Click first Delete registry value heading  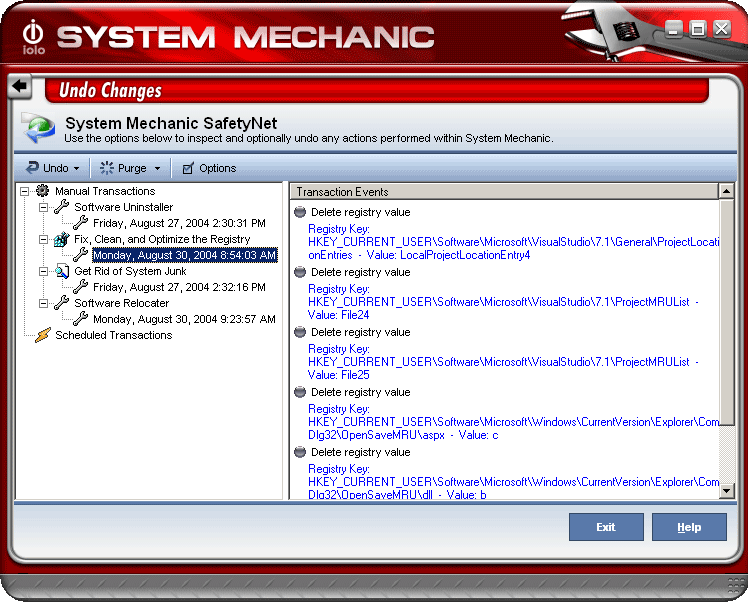(361, 212)
